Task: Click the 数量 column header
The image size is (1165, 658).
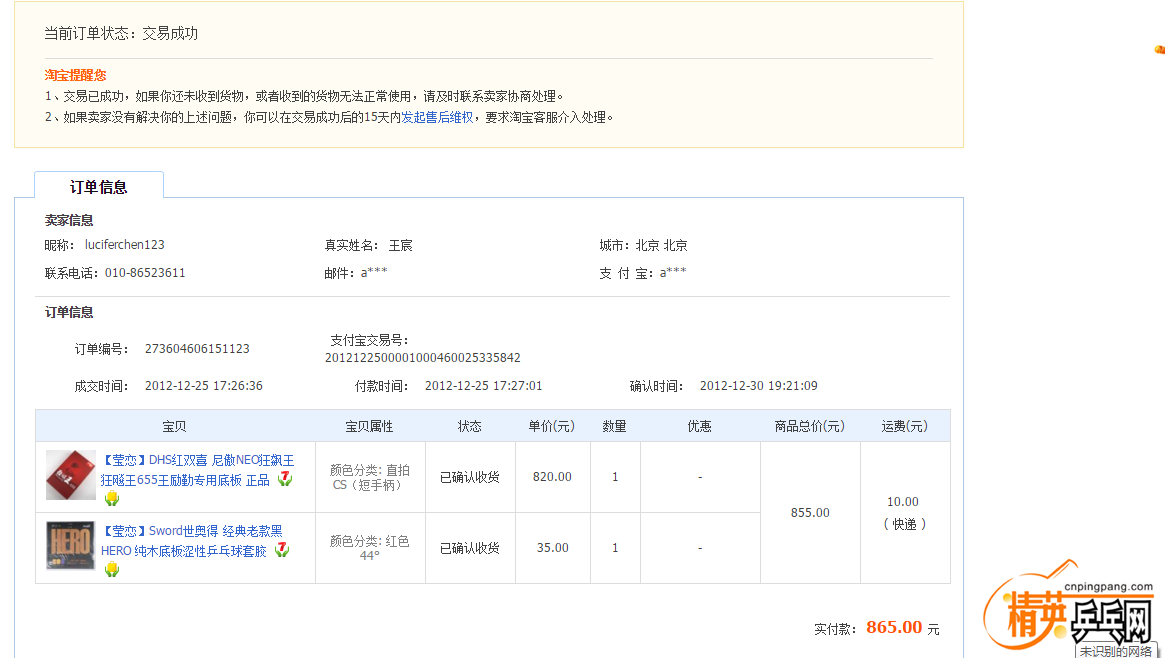Action: click(614, 426)
